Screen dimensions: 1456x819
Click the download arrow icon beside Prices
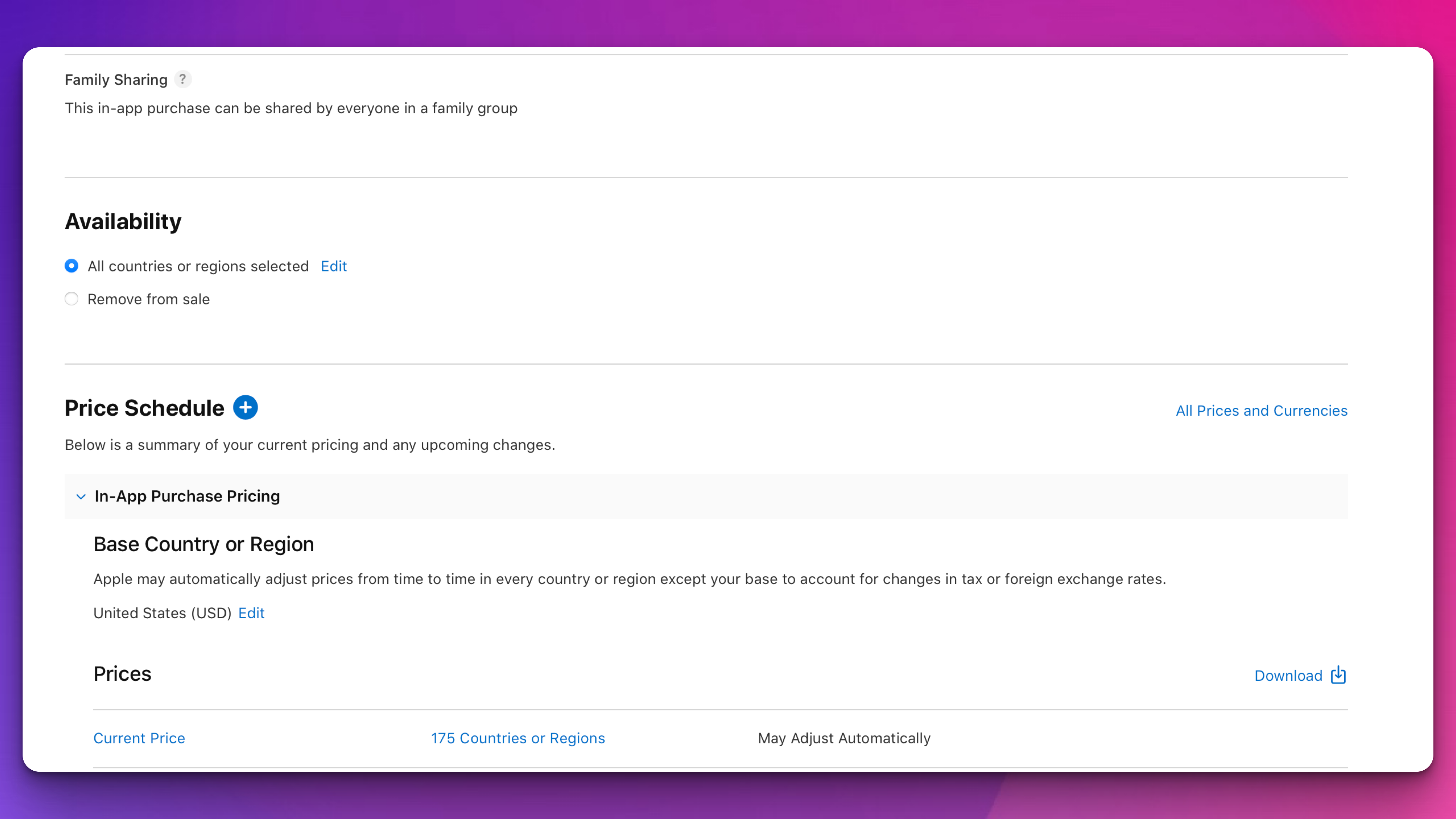click(x=1338, y=675)
